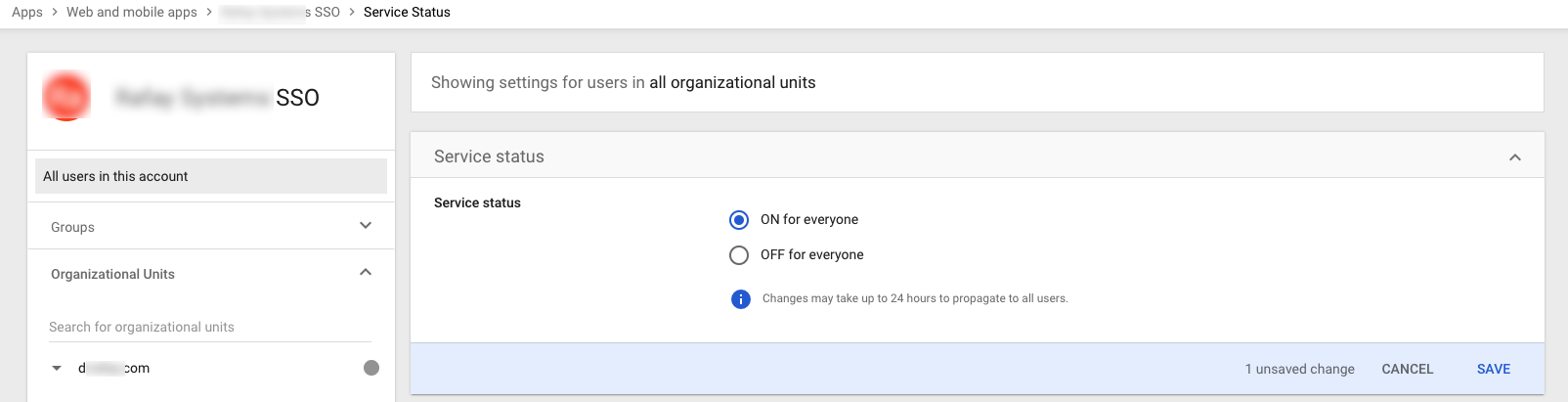Click CANCEL to discard change
The height and width of the screenshot is (402, 1568).
click(1408, 369)
